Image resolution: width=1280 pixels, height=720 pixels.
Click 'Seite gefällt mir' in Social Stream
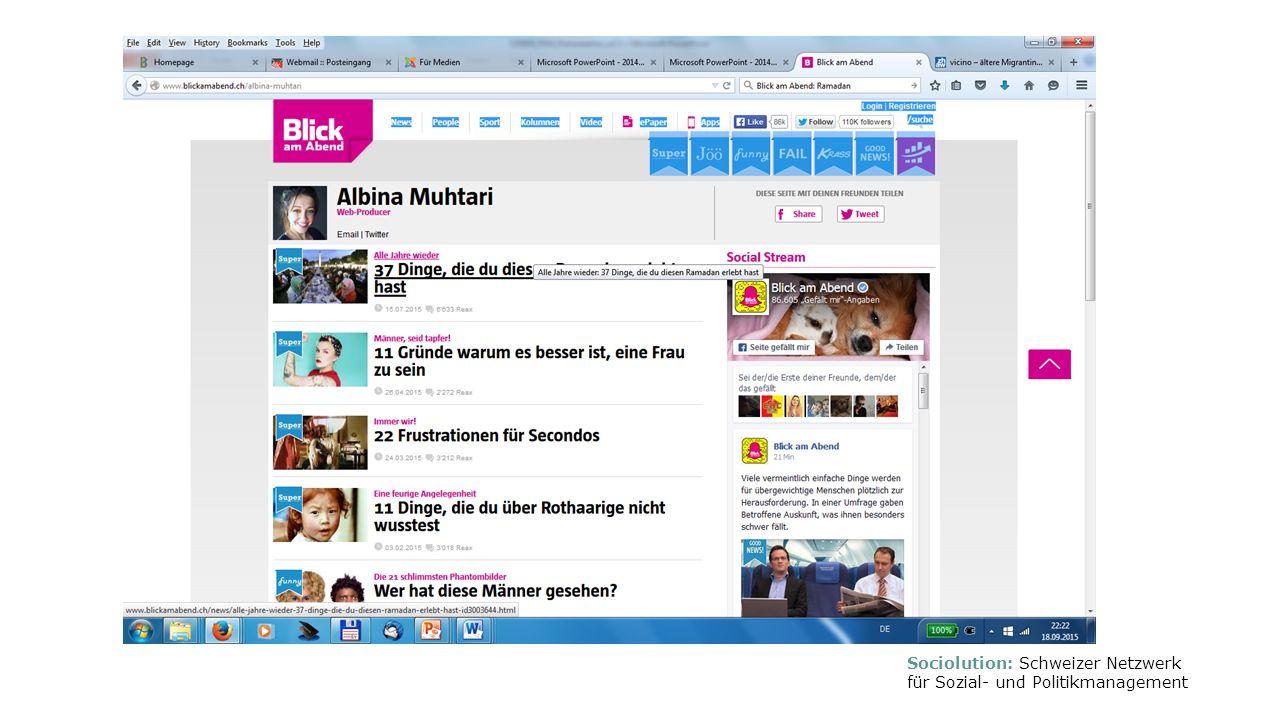click(x=773, y=347)
